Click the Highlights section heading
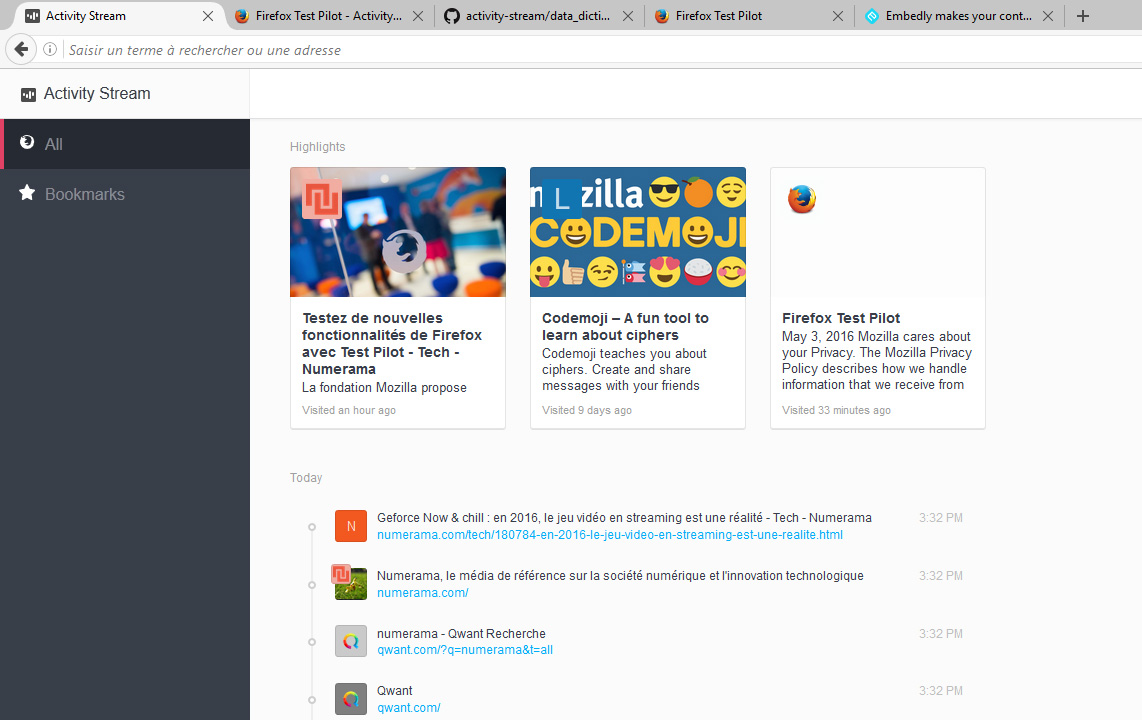Image resolution: width=1142 pixels, height=720 pixels. pos(318,147)
